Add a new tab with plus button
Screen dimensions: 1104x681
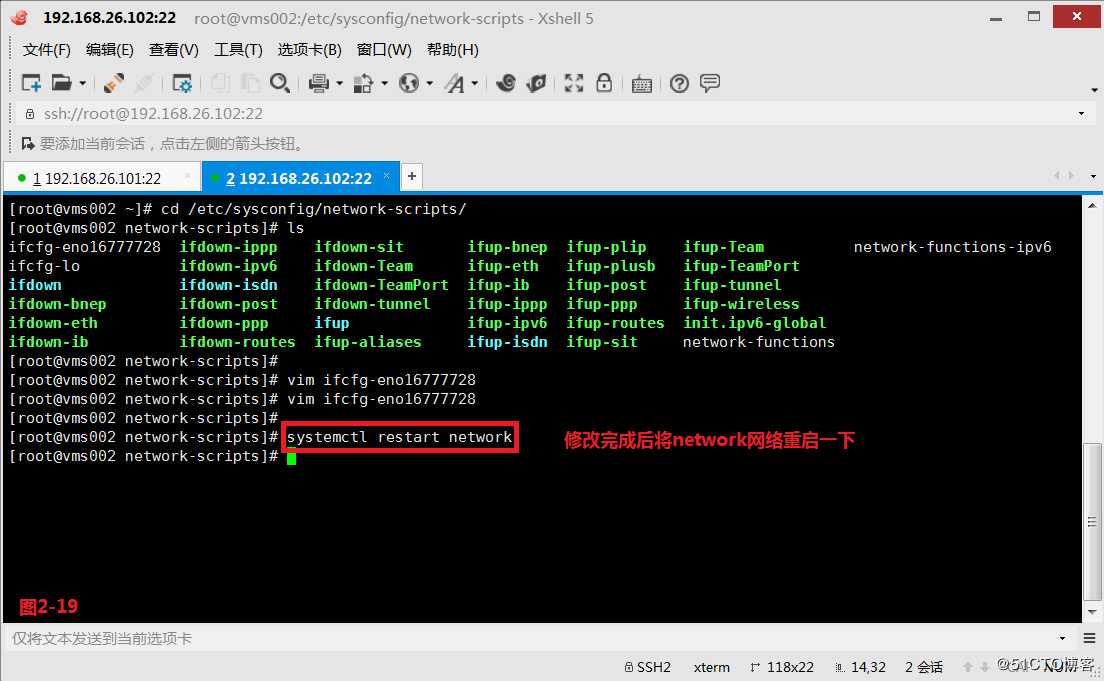pyautogui.click(x=412, y=176)
